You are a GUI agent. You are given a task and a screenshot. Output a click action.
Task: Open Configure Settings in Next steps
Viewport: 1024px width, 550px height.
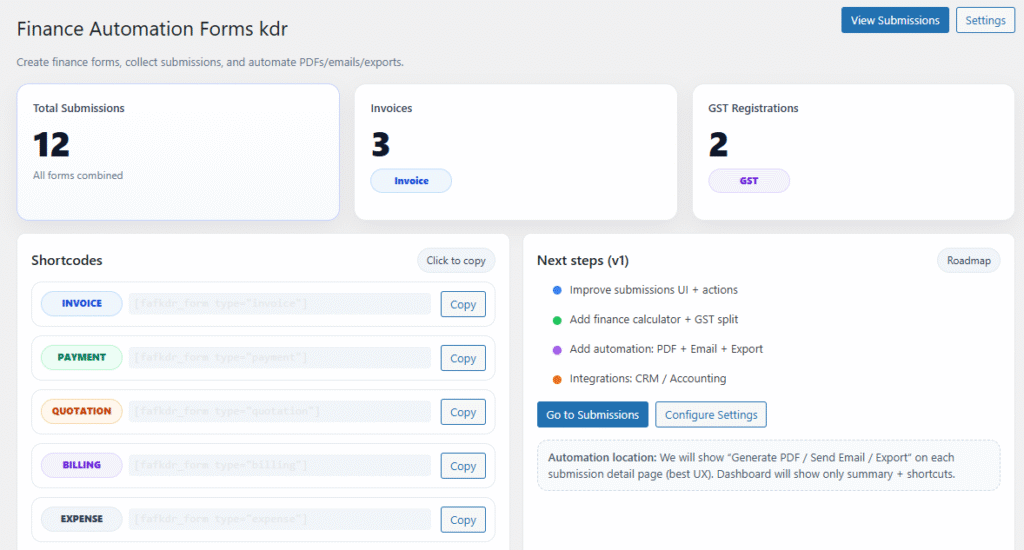[x=711, y=415]
